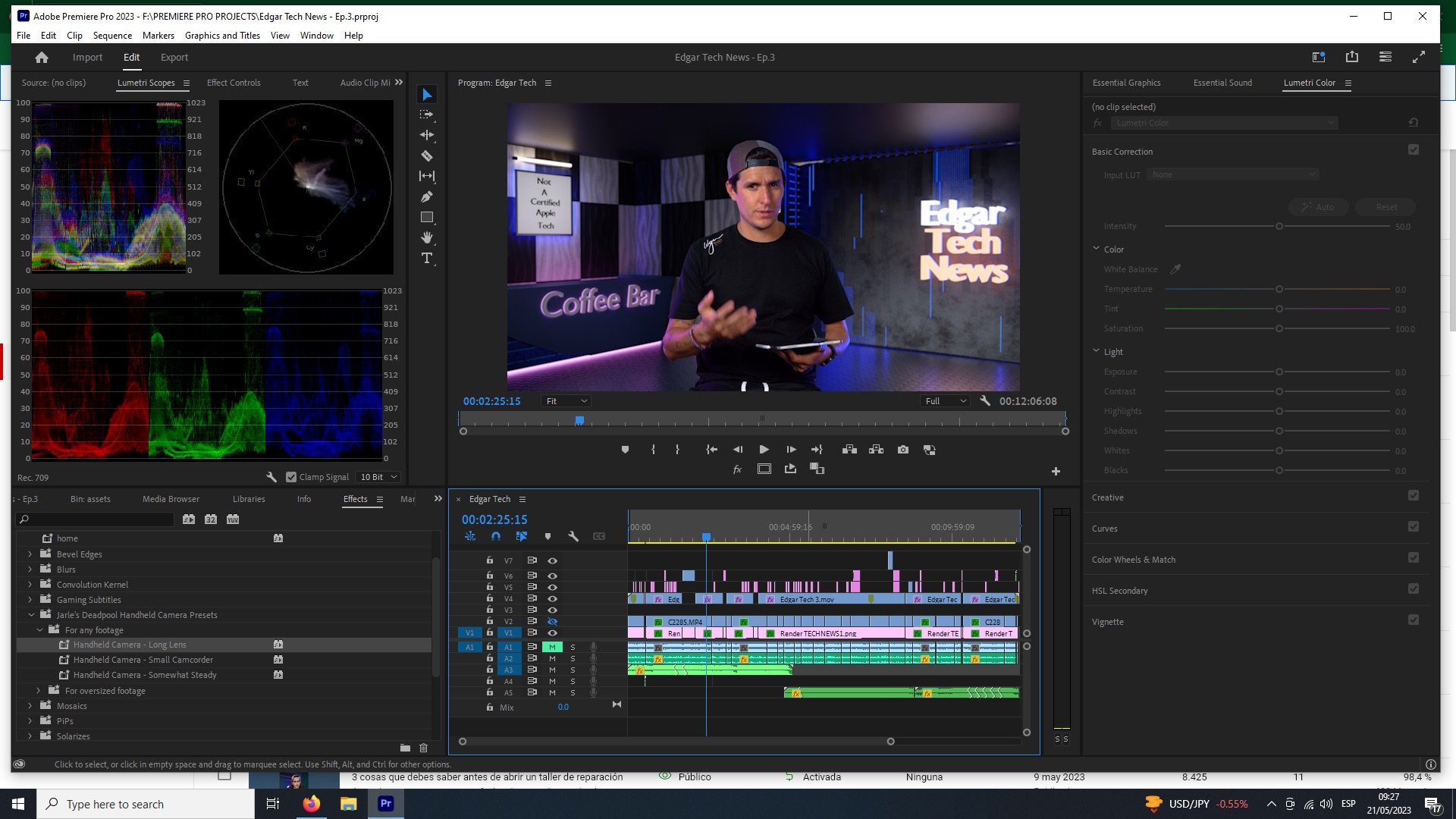This screenshot has height=819, width=1456.
Task: Click the Firefox taskbar icon
Action: point(312,804)
